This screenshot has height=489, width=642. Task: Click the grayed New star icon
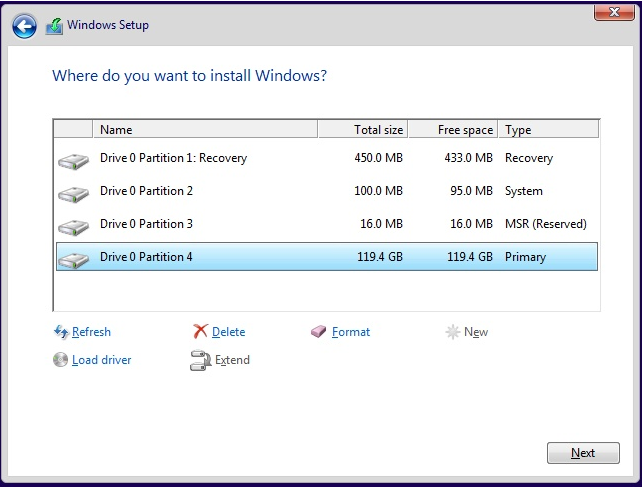(x=452, y=332)
